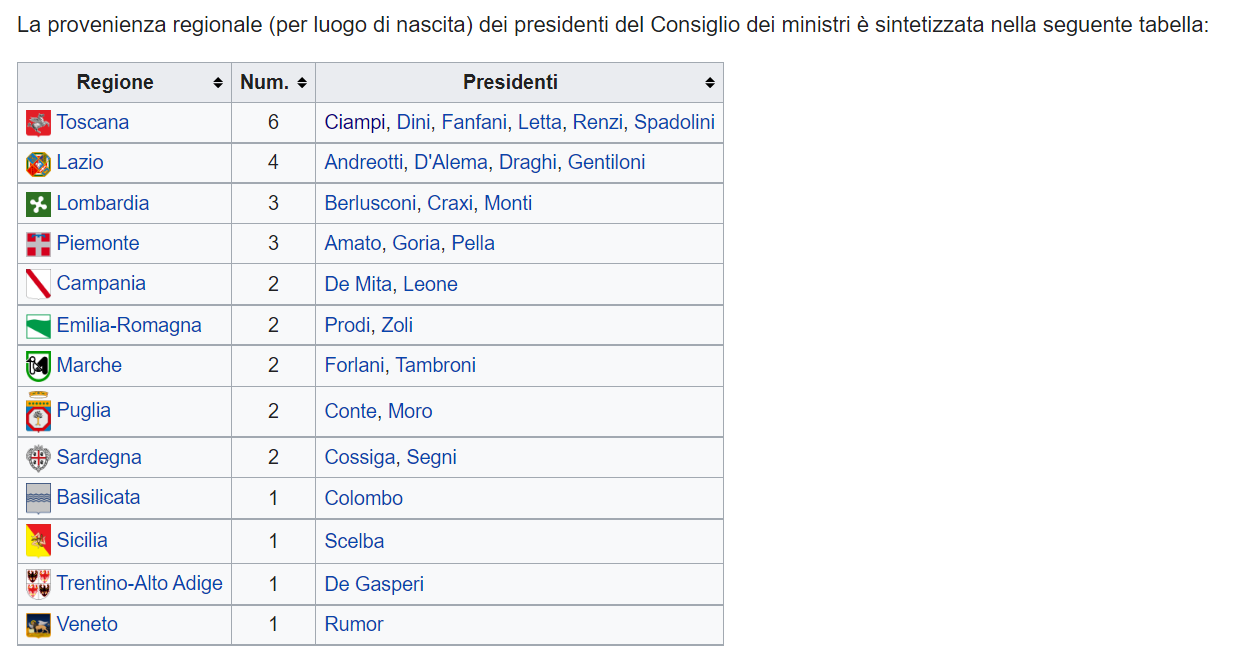
Task: Sort table by Num. column arrows
Action: pyautogui.click(x=302, y=83)
